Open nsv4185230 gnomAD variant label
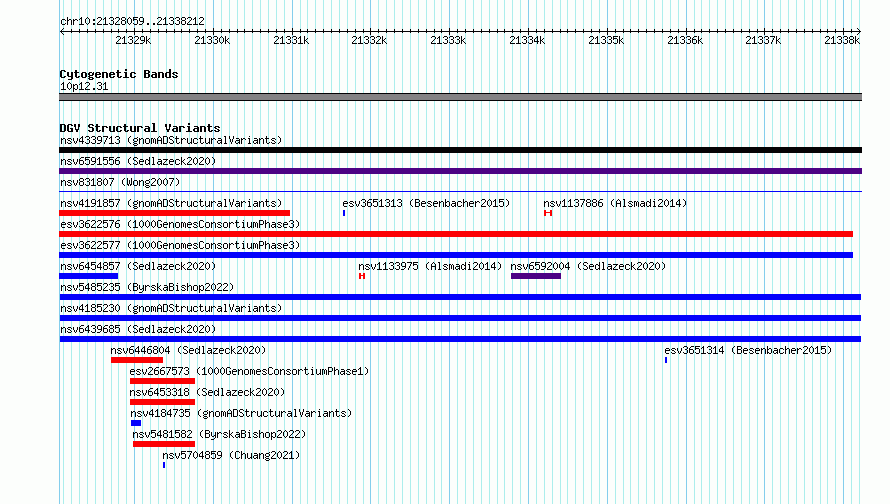890x504 pixels. click(171, 308)
